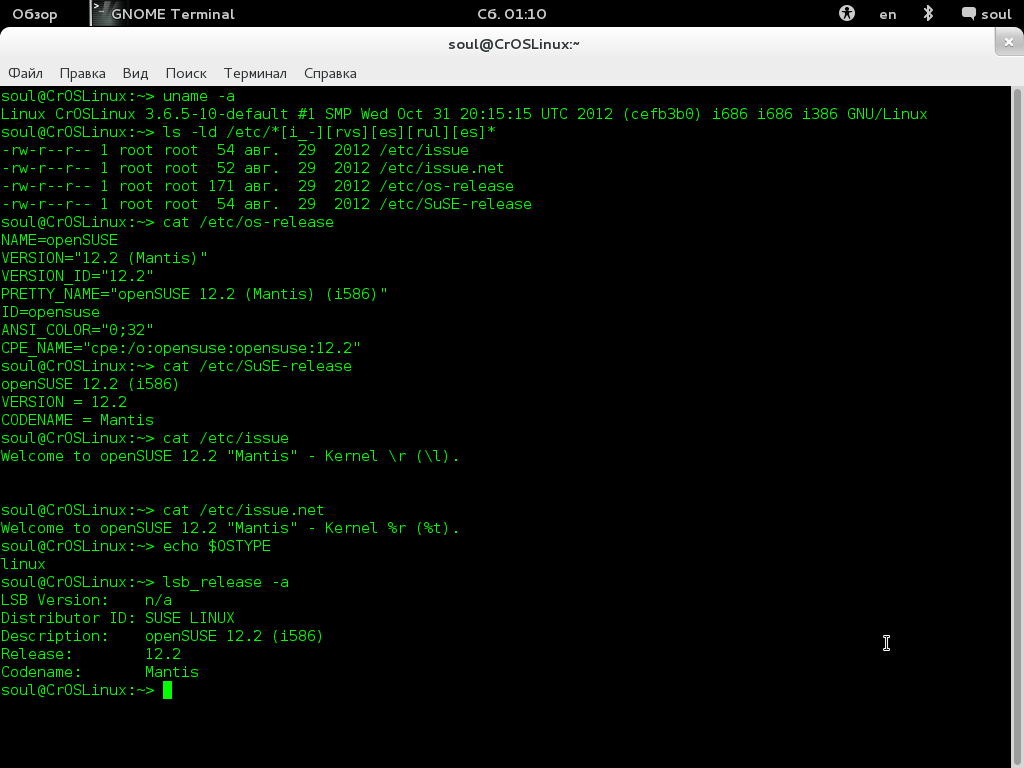Open the accessibility menu icon

[846, 13]
